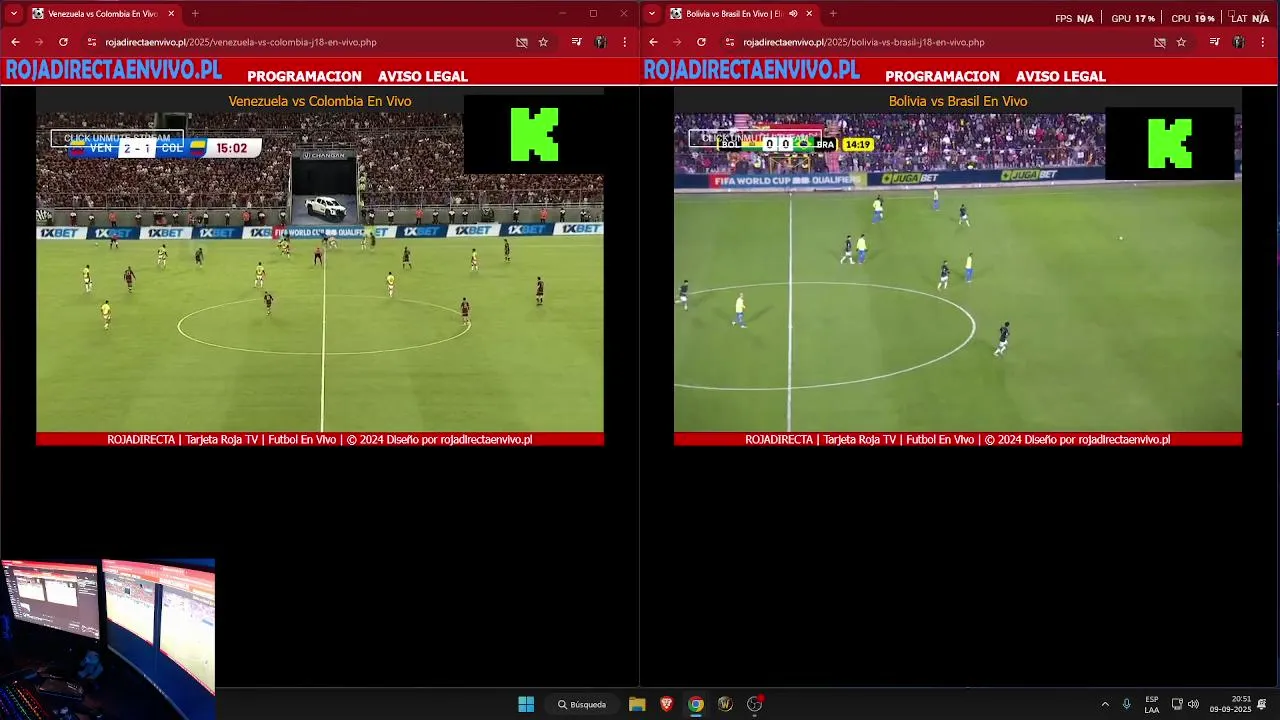Open site info icon in right address bar
The height and width of the screenshot is (720, 1280).
click(730, 42)
